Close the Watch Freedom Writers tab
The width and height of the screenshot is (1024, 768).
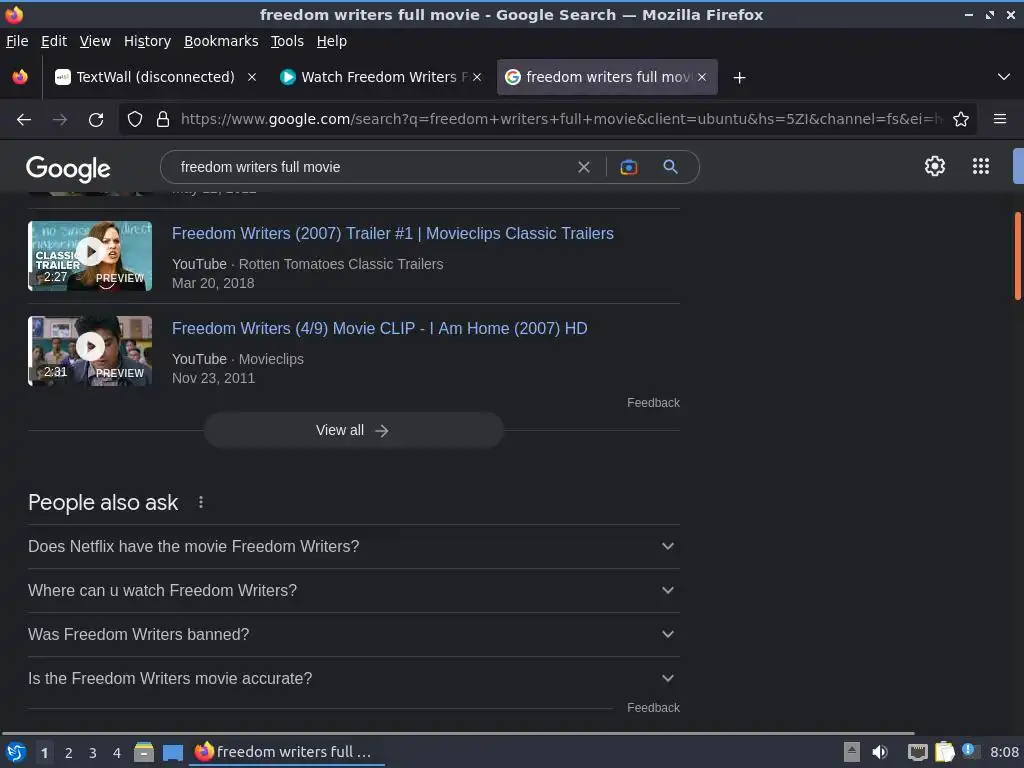pos(477,77)
